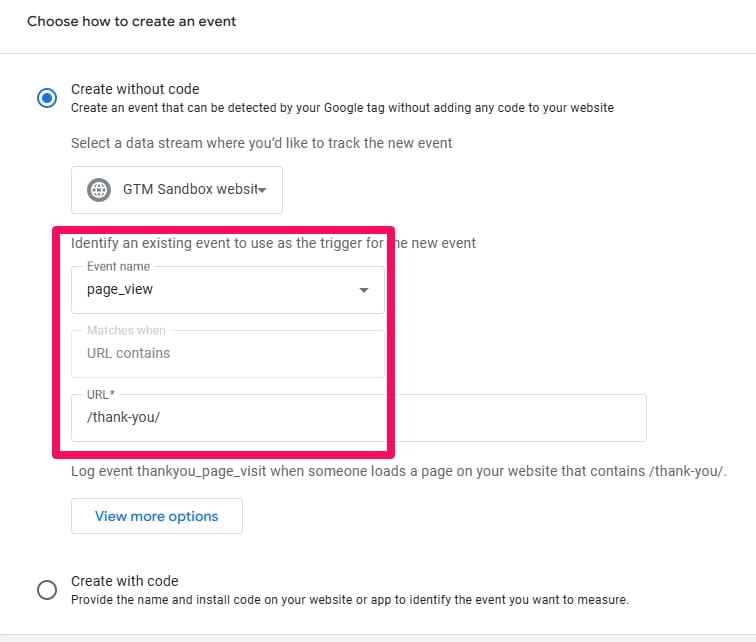Click the Select a data stream instruction text

click(x=261, y=143)
